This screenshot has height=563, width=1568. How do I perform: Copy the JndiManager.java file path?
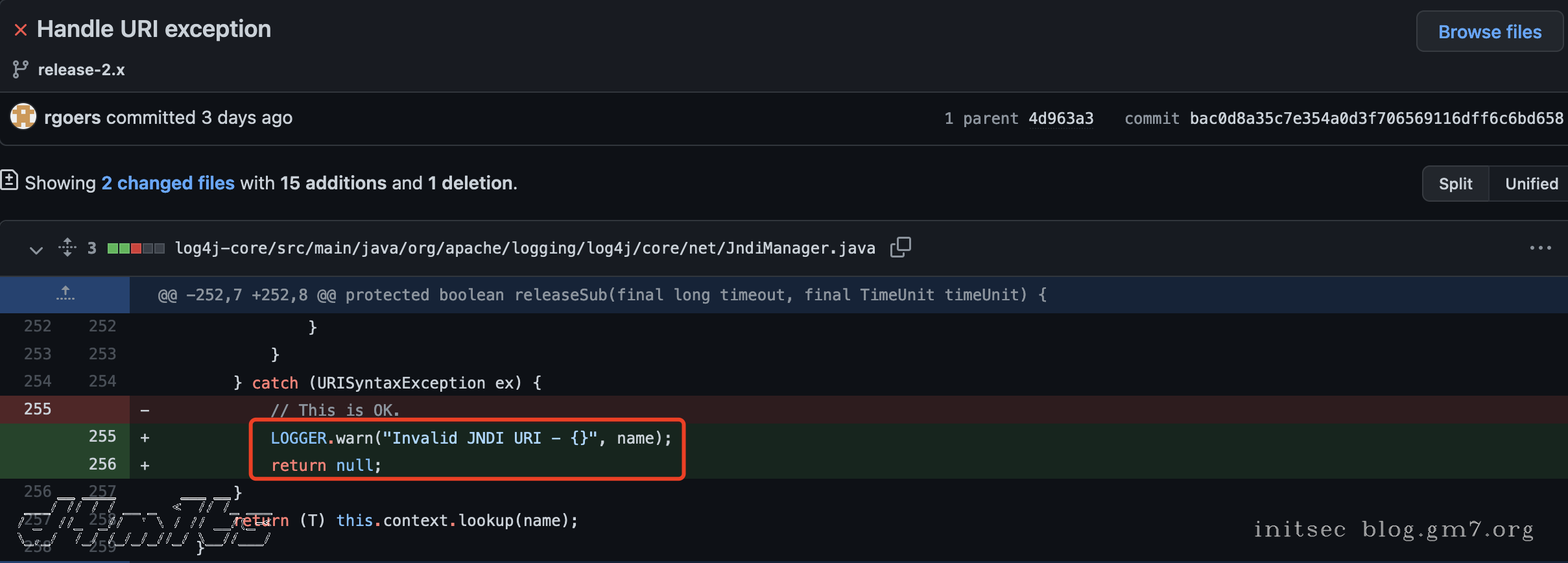(x=900, y=248)
